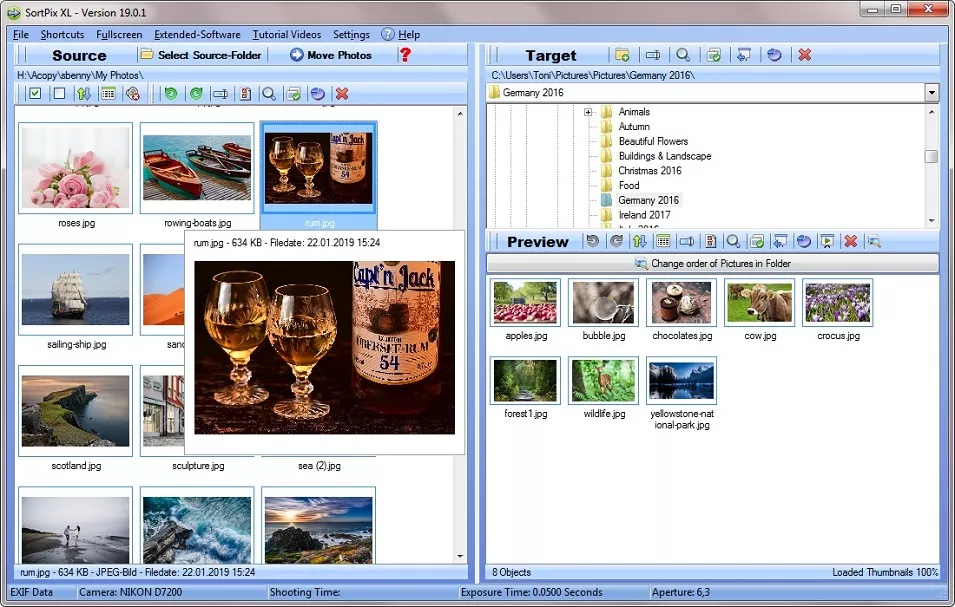Image resolution: width=955 pixels, height=607 pixels.
Task: Open the Shortcuts menu
Action: click(x=62, y=35)
